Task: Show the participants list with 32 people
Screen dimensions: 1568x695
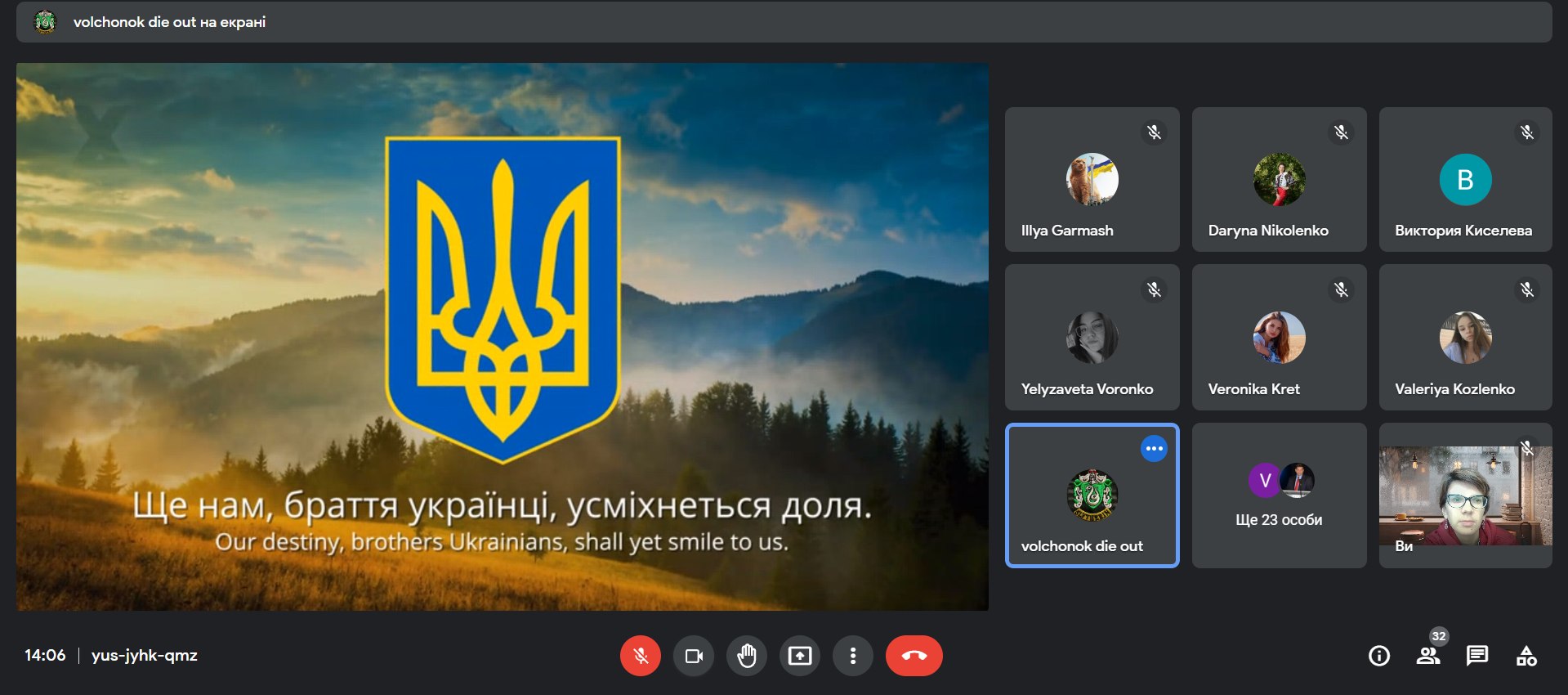Action: coord(1428,656)
